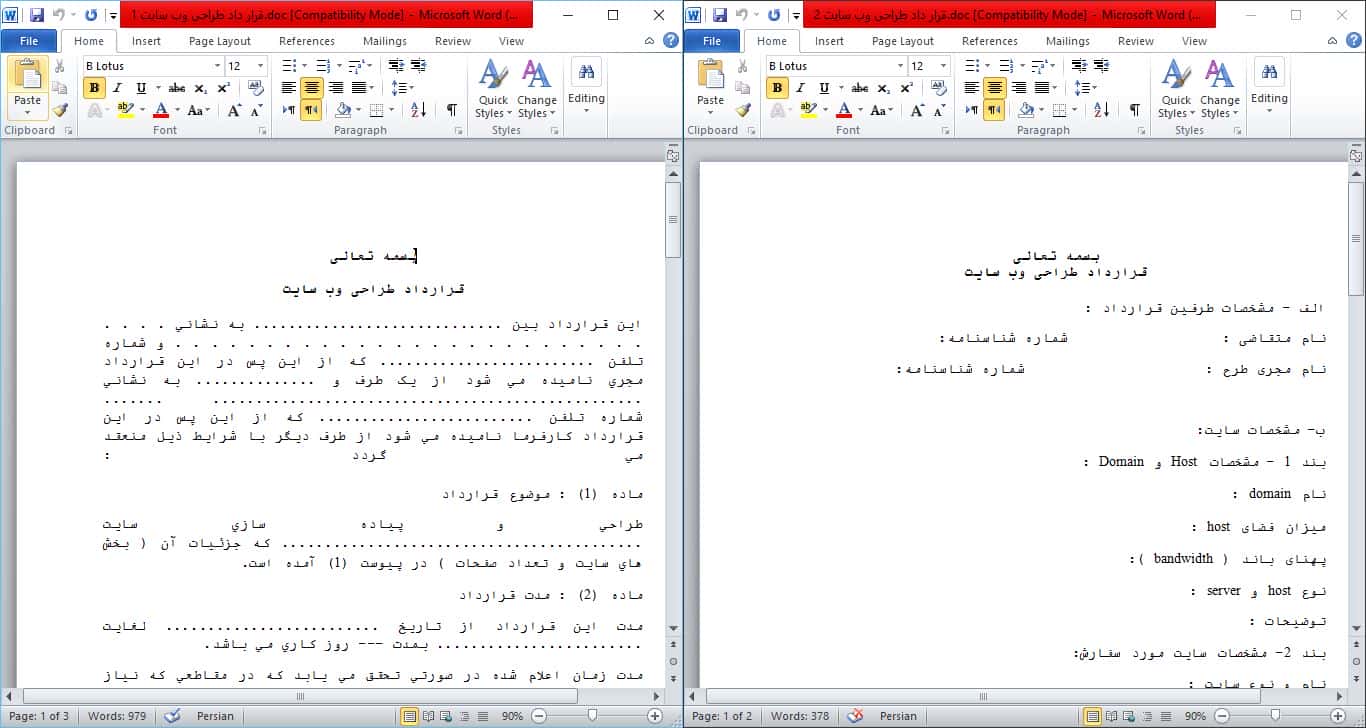Click Save icon in left window title bar
The width and height of the screenshot is (1366, 728).
click(37, 15)
